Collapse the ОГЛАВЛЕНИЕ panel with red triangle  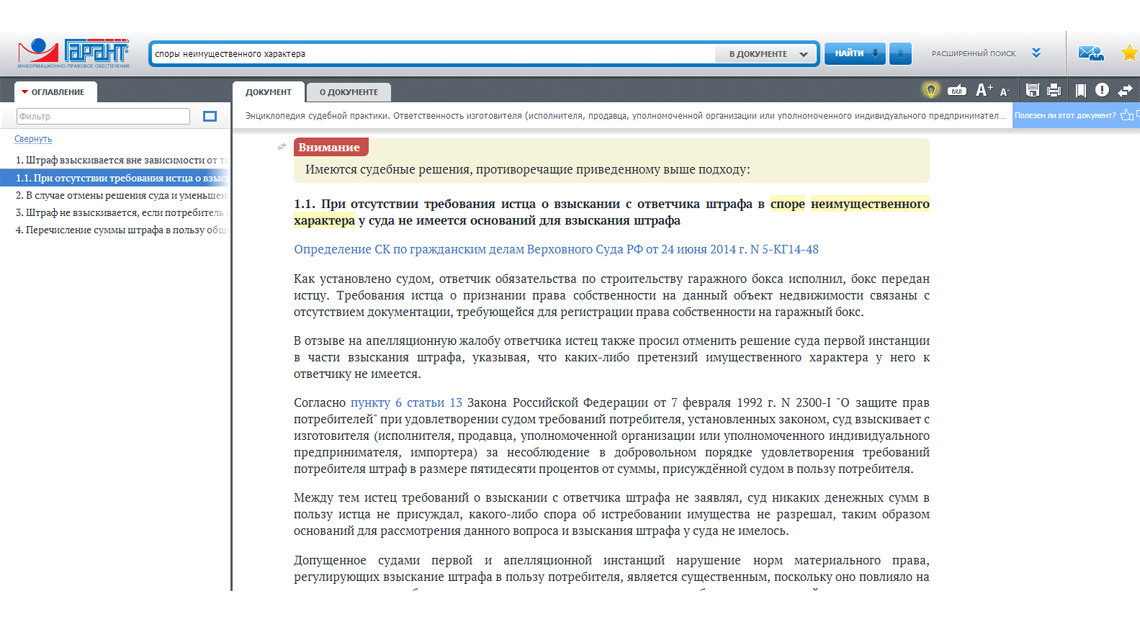click(25, 92)
